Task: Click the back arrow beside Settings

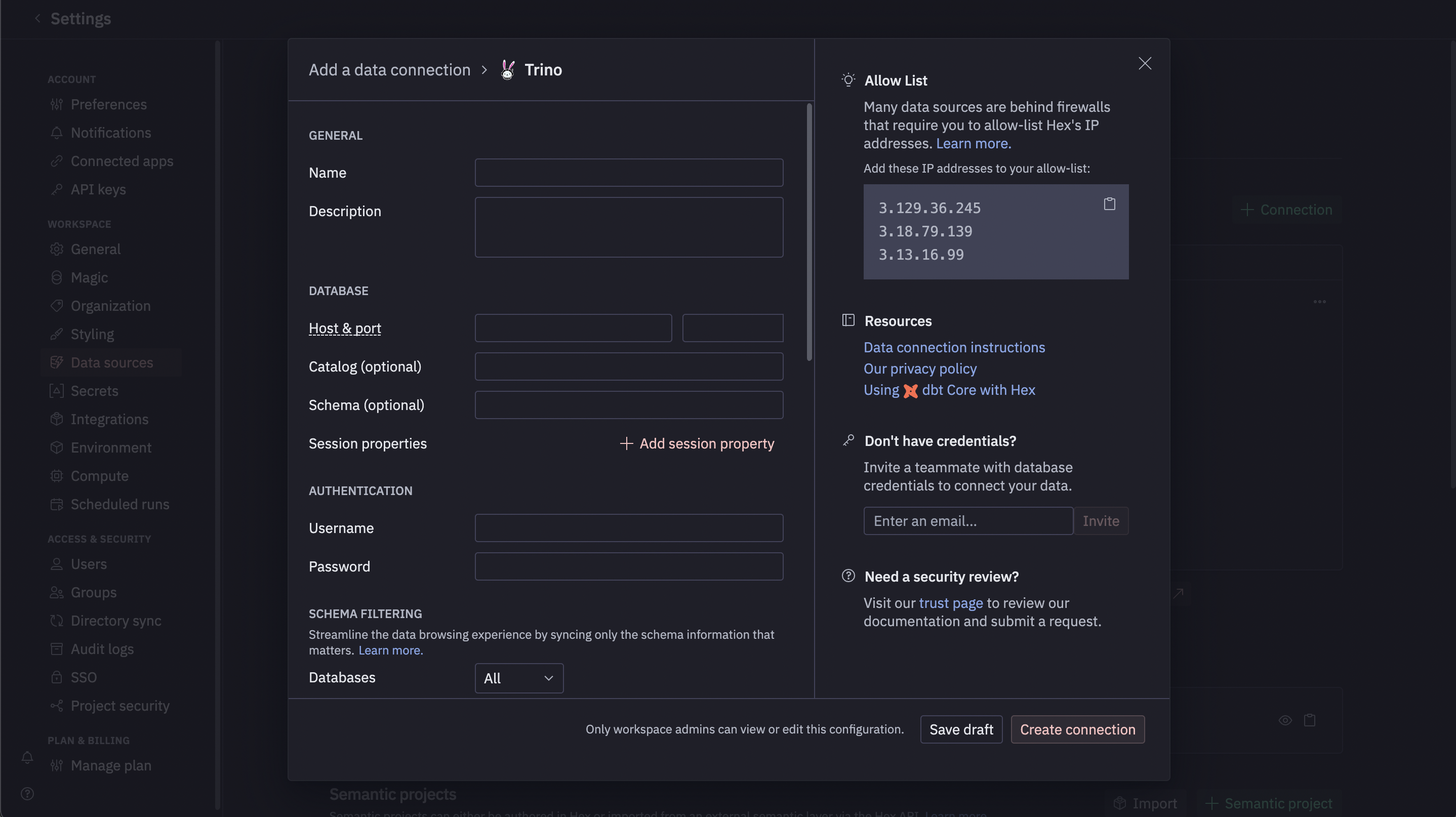Action: tap(37, 19)
